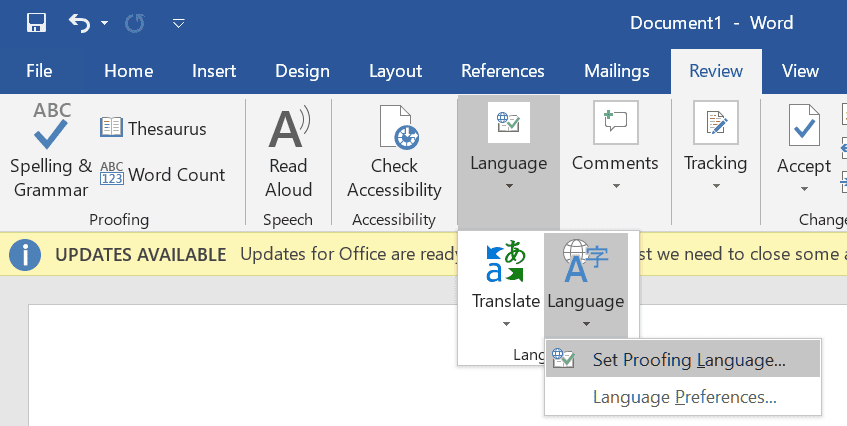847x426 pixels.
Task: Click the Accessibility group label
Action: coord(394,220)
